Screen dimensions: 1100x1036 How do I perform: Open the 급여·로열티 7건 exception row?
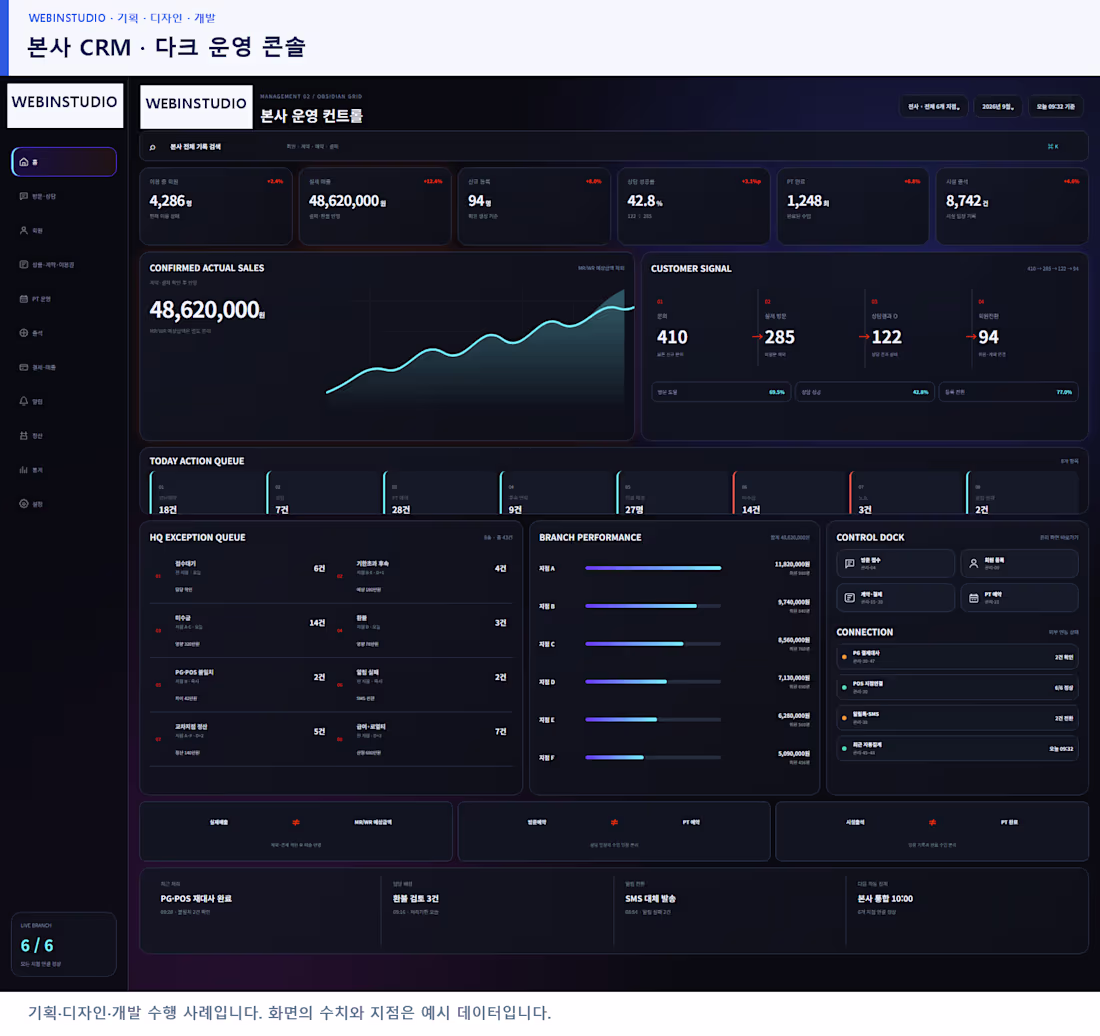click(422, 739)
